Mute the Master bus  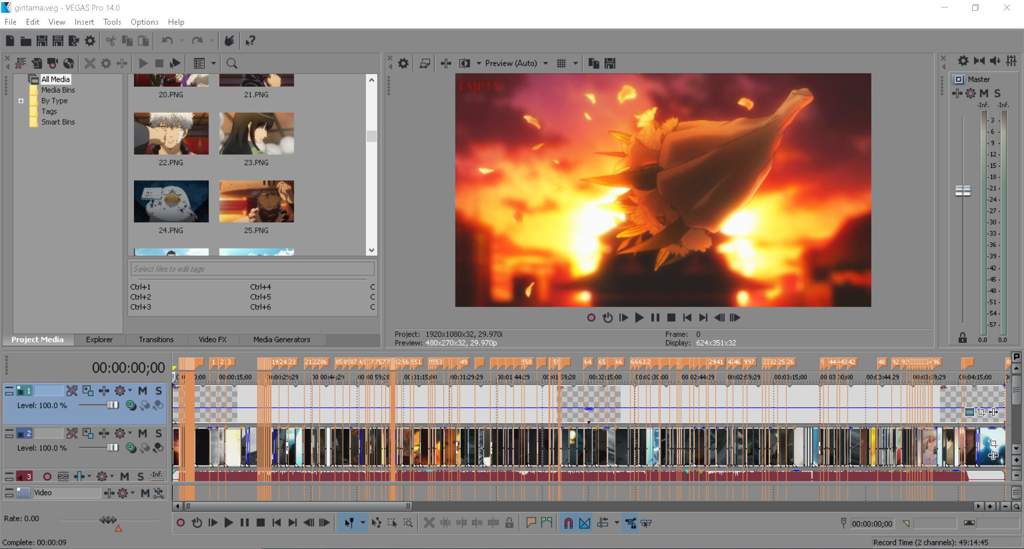(984, 93)
